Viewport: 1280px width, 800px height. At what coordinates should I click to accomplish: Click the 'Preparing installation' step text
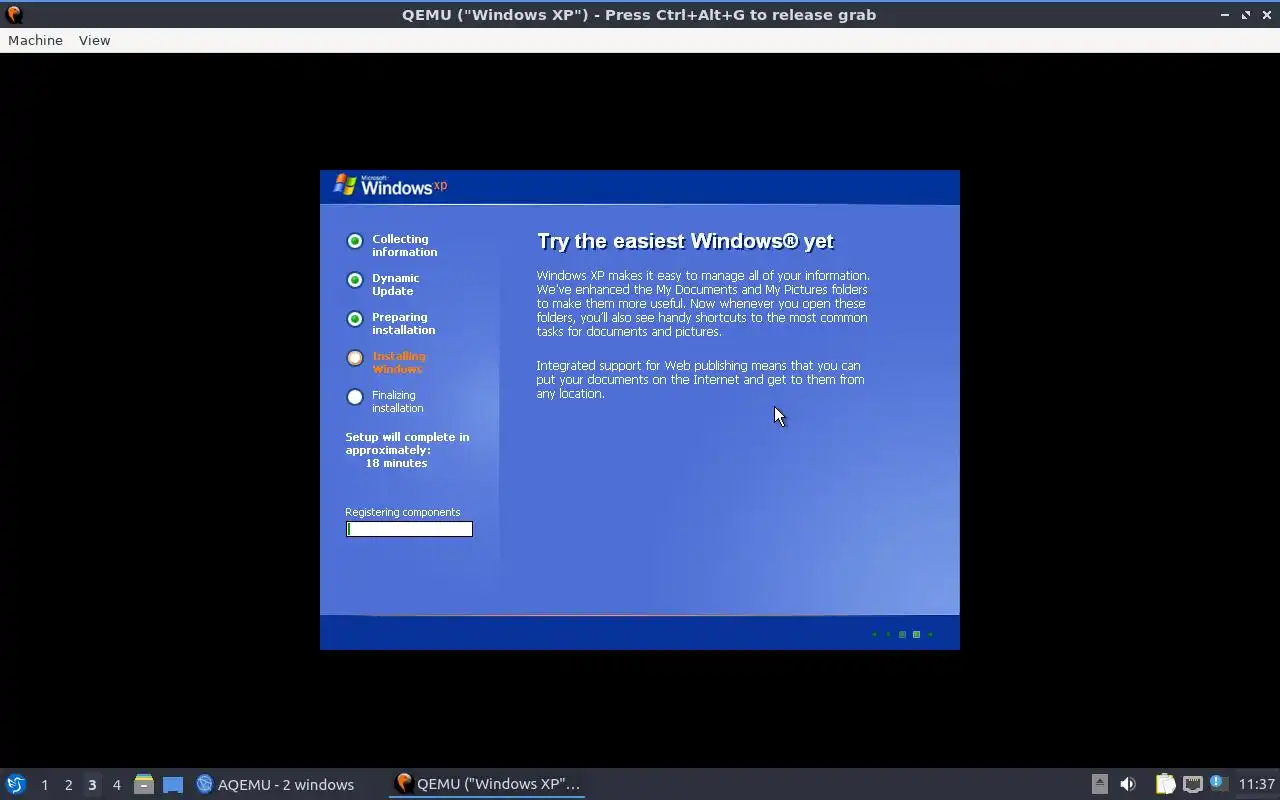coord(404,323)
